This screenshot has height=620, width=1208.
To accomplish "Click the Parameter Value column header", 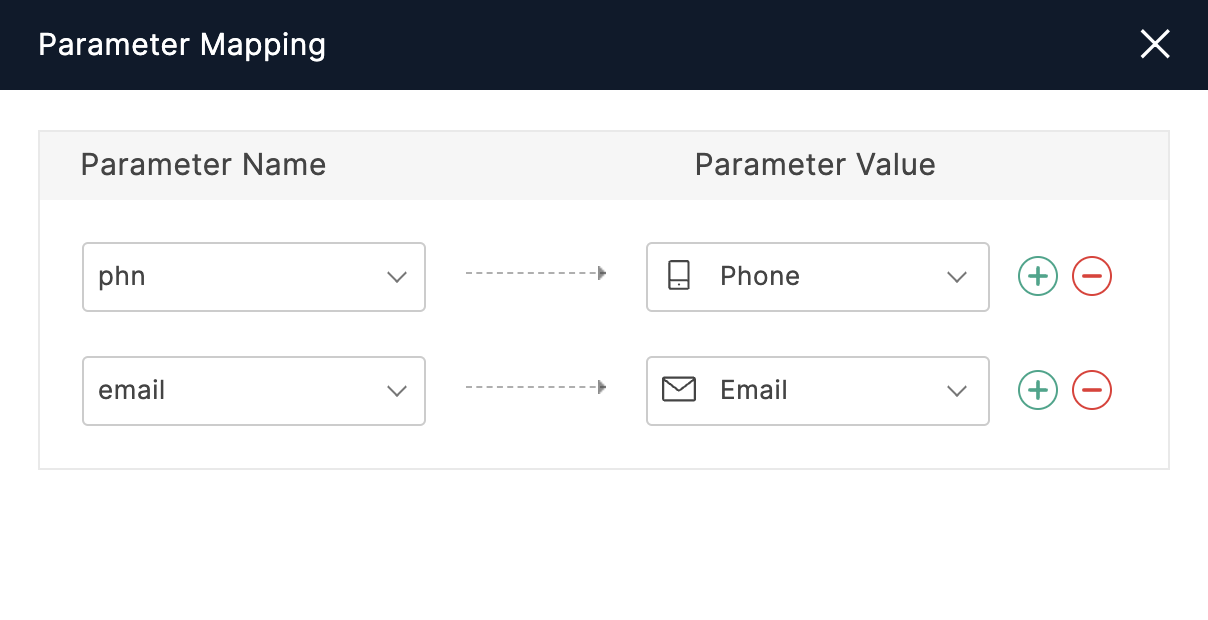I will pyautogui.click(x=815, y=165).
